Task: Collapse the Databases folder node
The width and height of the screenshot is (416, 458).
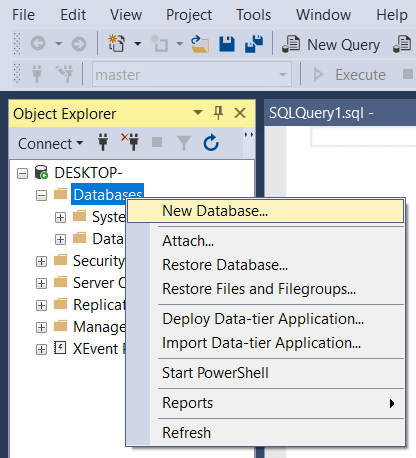Action: click(x=41, y=196)
